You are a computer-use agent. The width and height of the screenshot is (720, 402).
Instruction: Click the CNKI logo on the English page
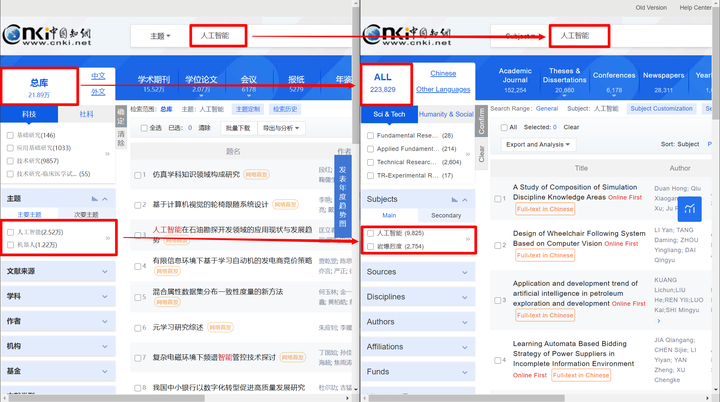(407, 35)
